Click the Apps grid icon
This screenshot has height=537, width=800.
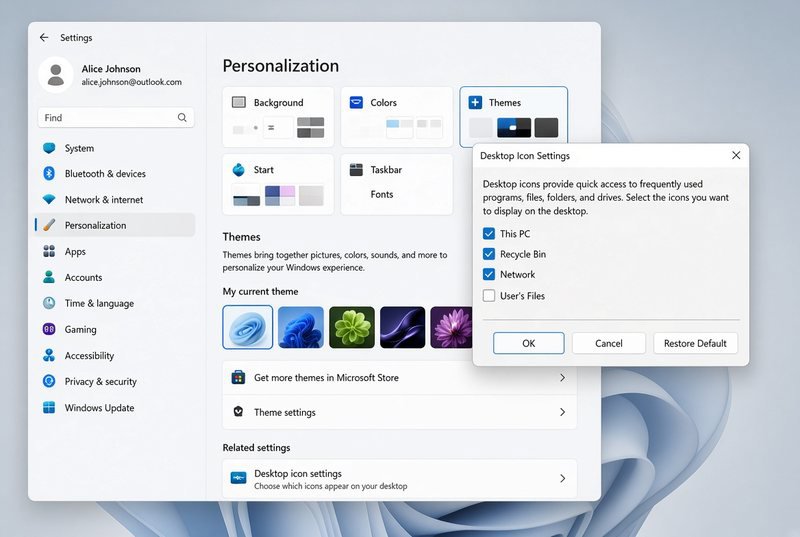pos(49,251)
